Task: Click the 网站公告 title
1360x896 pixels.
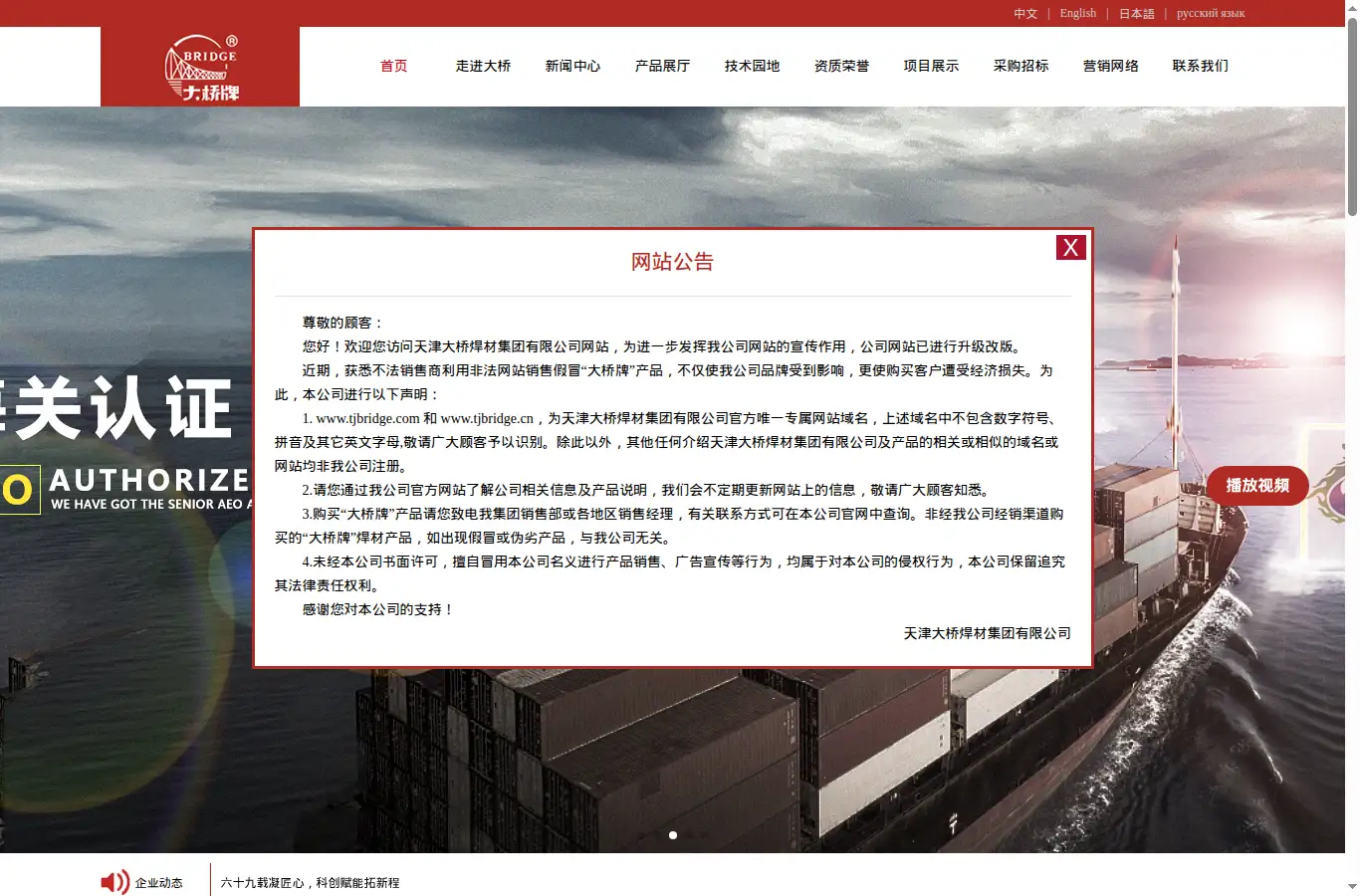Action: click(x=672, y=262)
